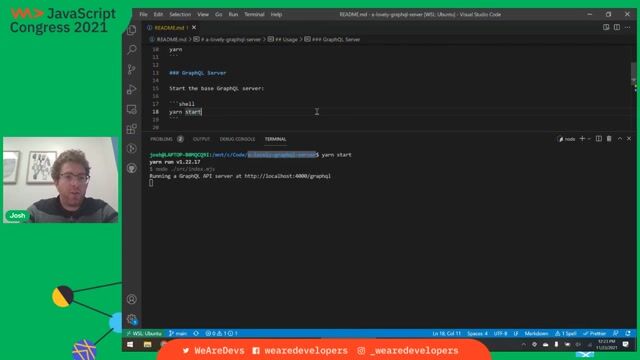Open the Extensions view

point(132,129)
